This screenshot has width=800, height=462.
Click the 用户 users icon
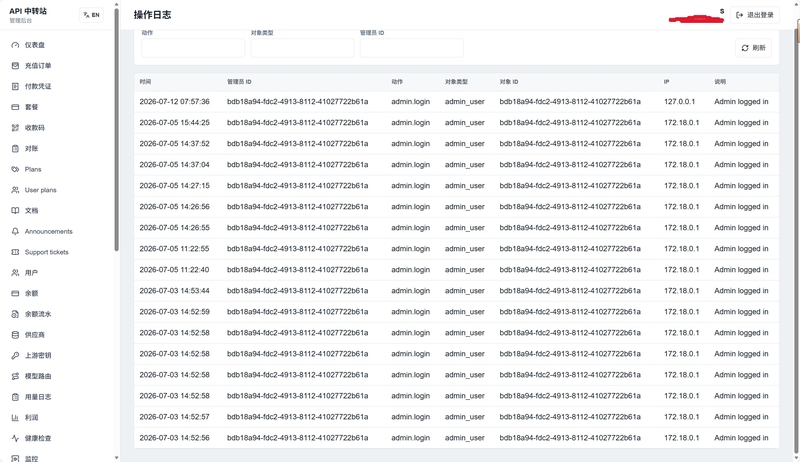tap(15, 273)
